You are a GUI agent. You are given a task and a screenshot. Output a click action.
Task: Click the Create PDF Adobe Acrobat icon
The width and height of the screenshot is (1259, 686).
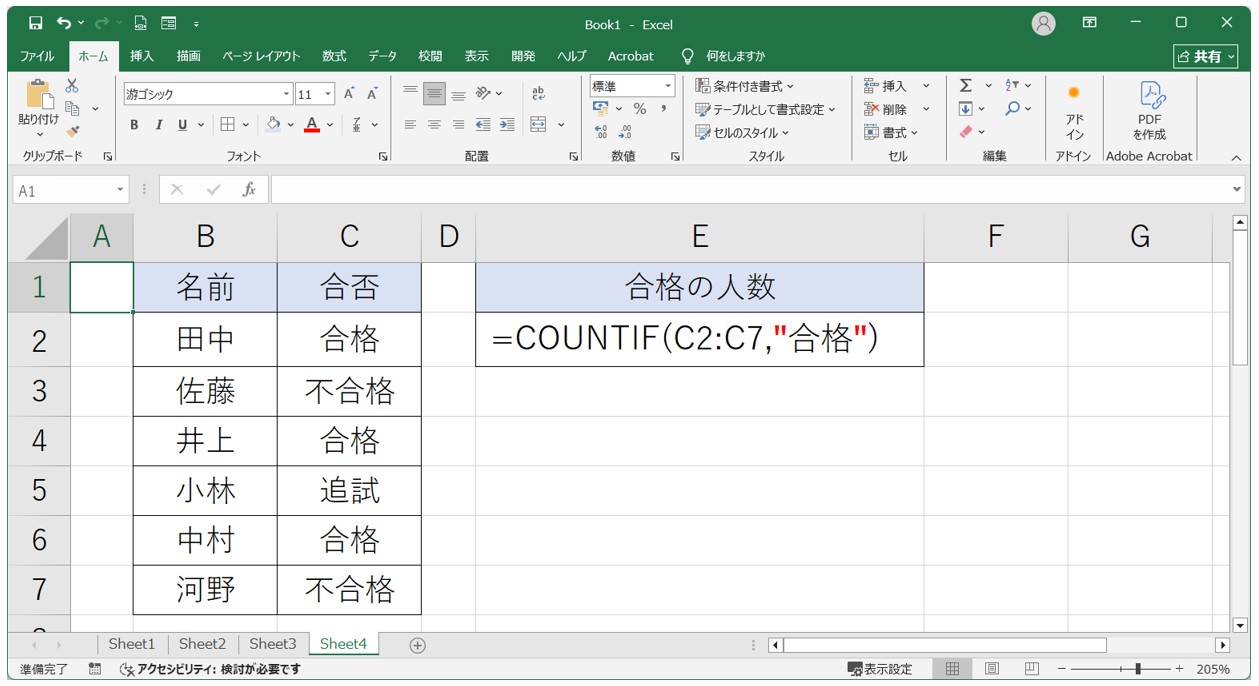[x=1149, y=110]
